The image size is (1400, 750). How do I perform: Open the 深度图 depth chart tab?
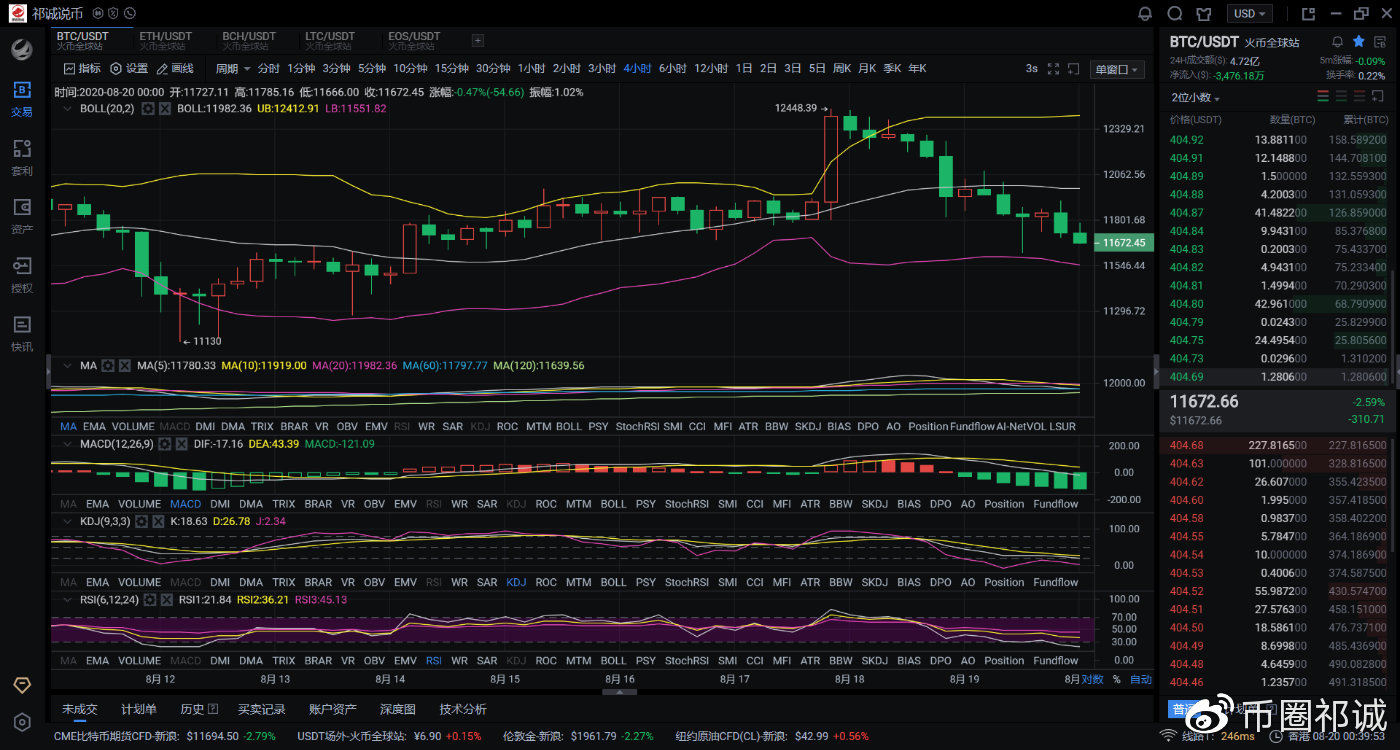(x=397, y=709)
